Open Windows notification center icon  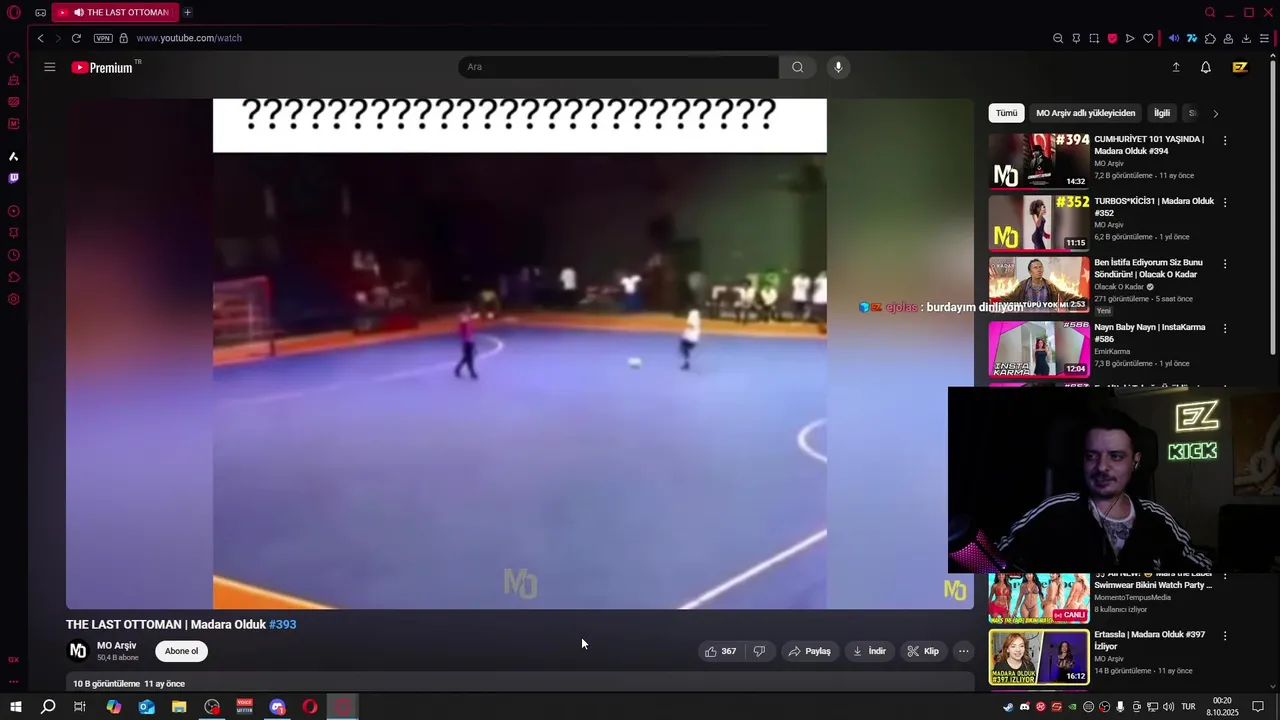click(1259, 707)
